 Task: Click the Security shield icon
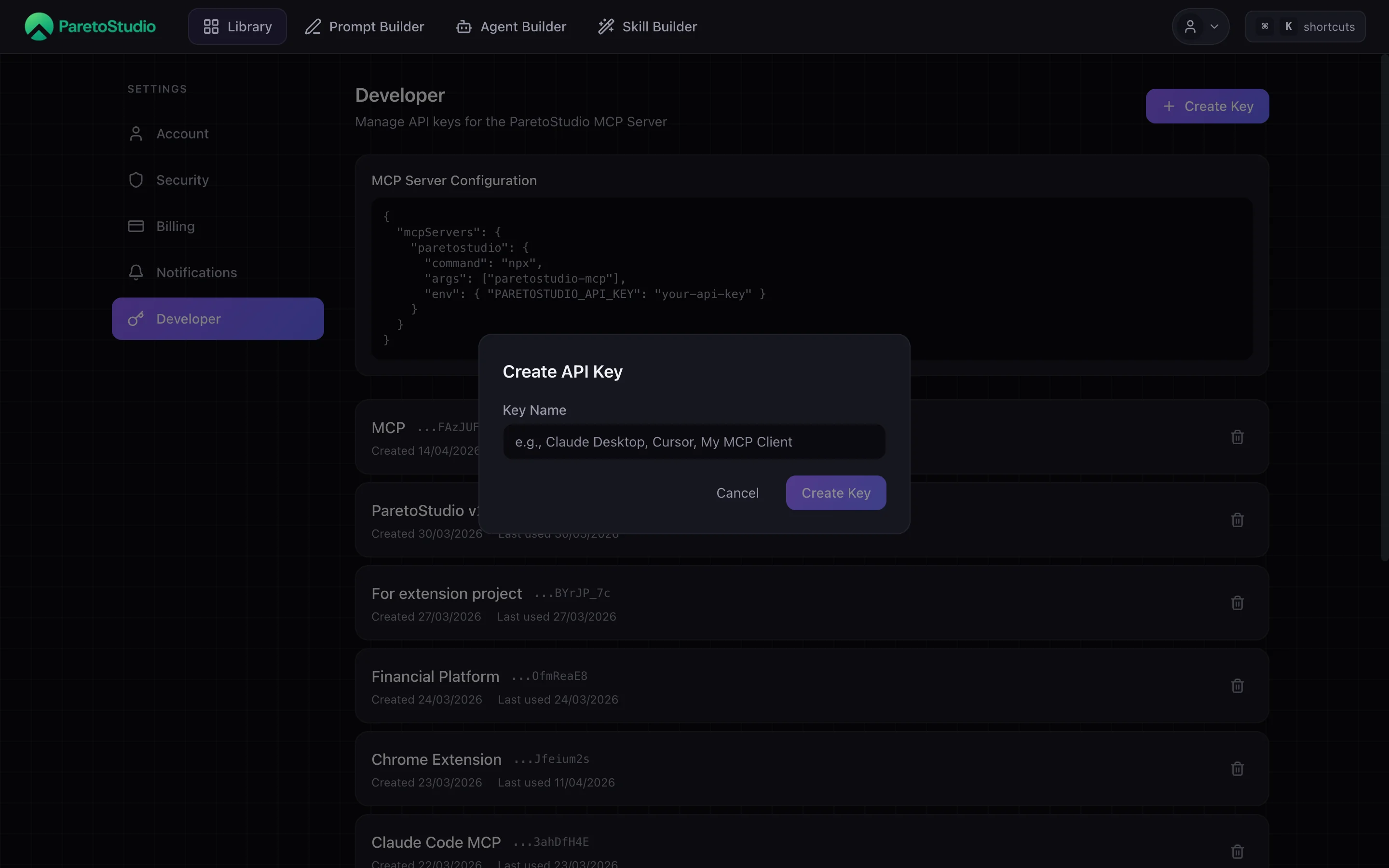tap(136, 180)
